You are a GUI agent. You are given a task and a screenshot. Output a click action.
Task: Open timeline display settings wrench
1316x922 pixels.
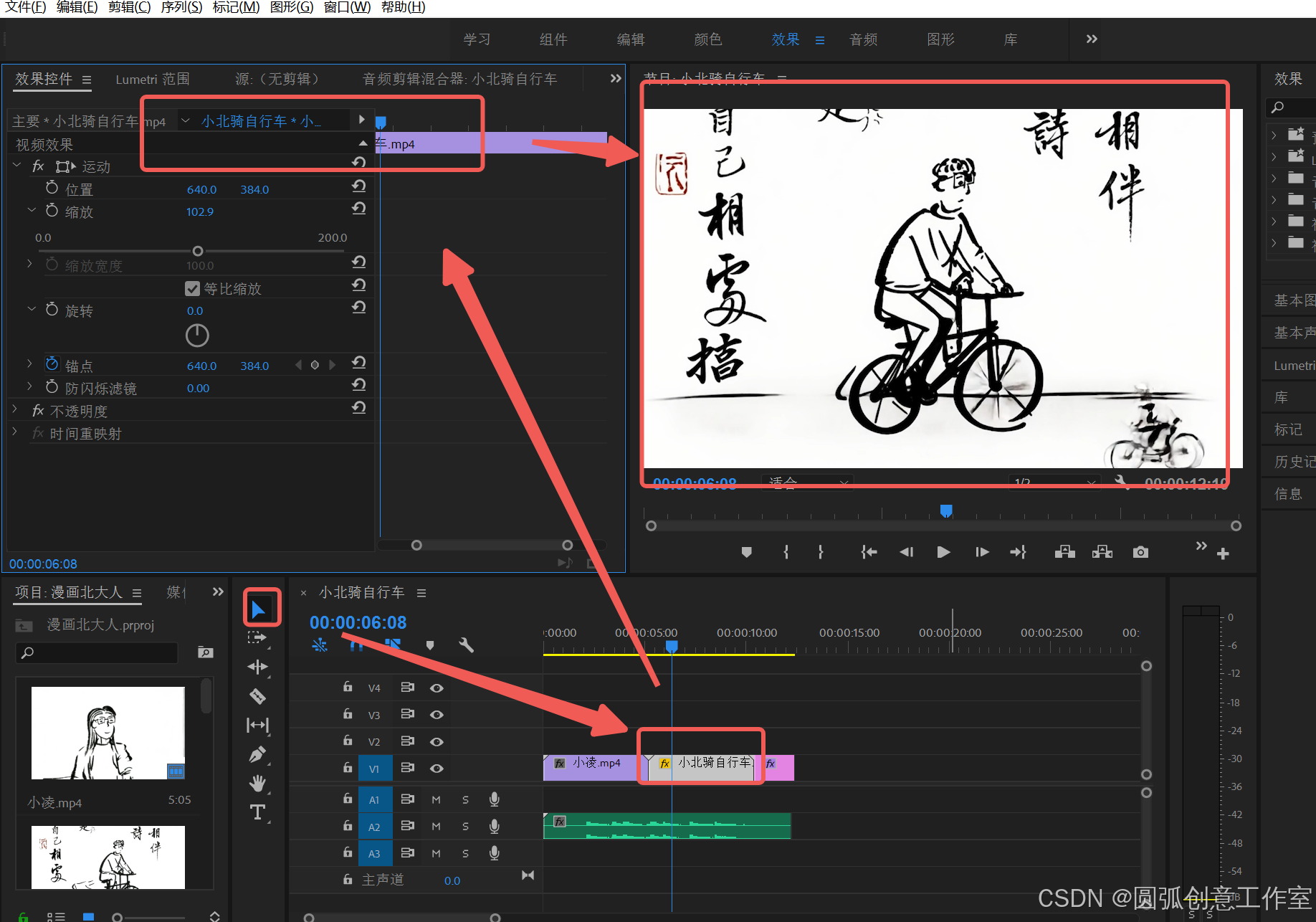(466, 645)
